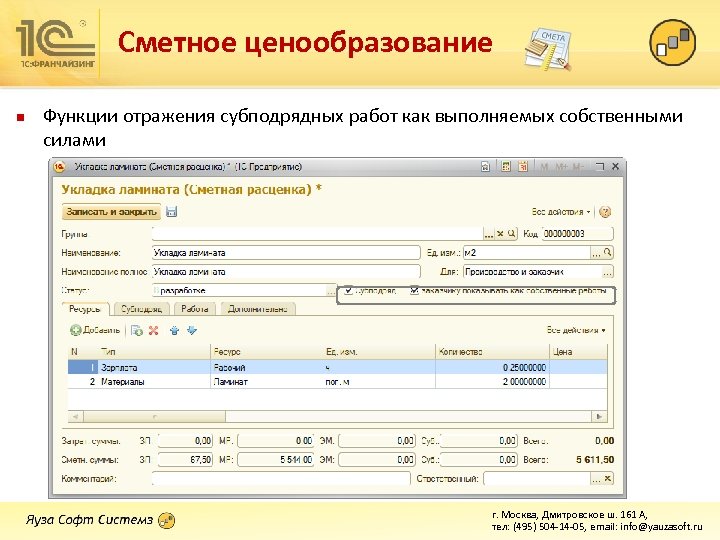
Task: Click the M- button in title bar
Action: pos(578,167)
